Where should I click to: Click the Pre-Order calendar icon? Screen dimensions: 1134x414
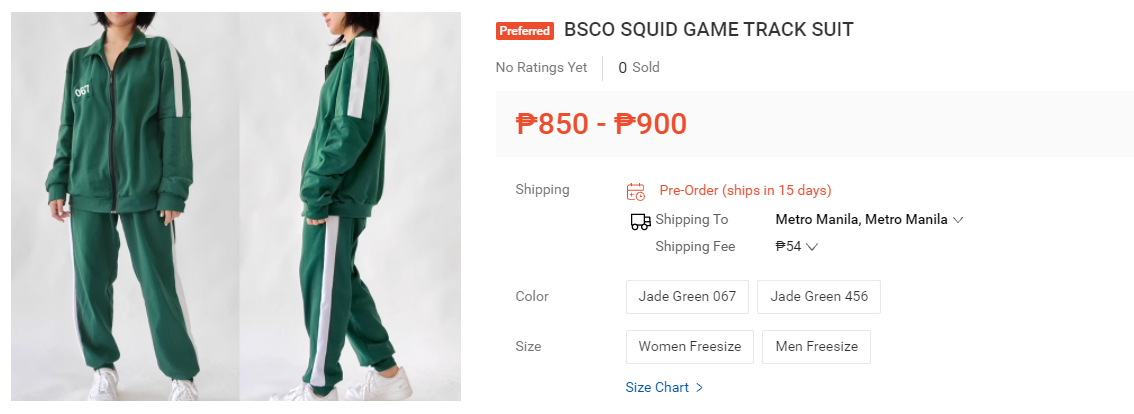[635, 191]
